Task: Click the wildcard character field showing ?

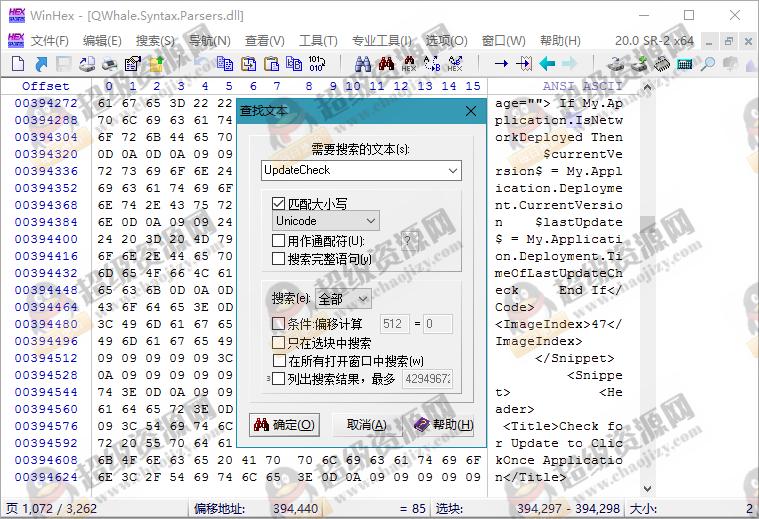Action: (409, 241)
